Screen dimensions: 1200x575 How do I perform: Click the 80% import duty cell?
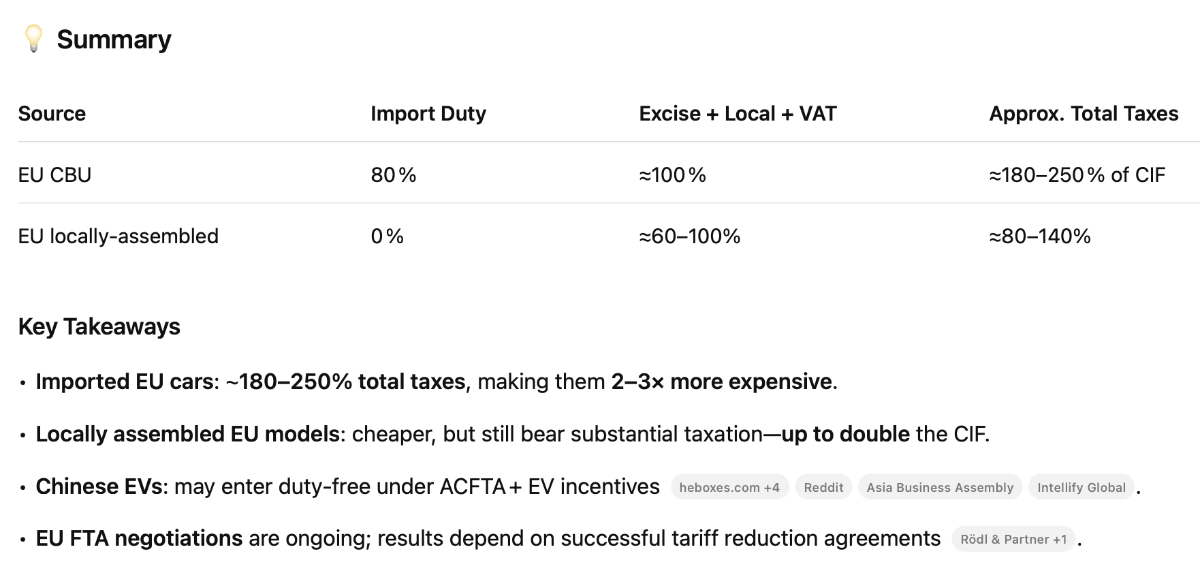pyautogui.click(x=393, y=175)
